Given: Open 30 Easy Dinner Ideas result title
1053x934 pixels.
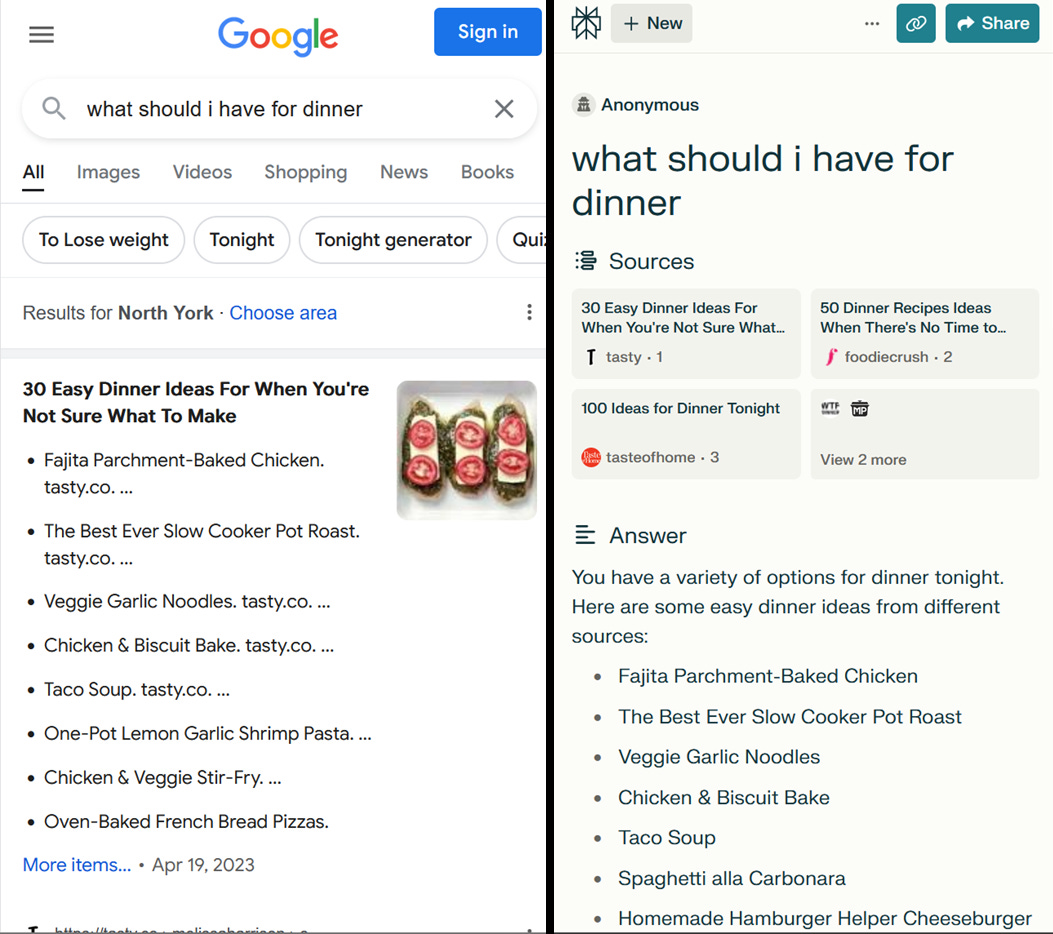Looking at the screenshot, I should (x=196, y=402).
